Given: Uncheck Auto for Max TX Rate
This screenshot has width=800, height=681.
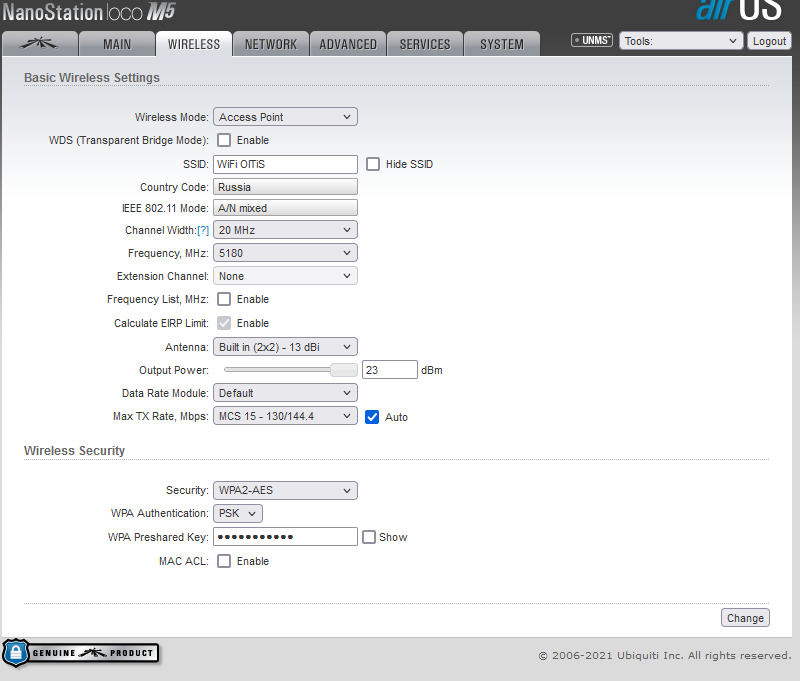Looking at the screenshot, I should [x=372, y=417].
